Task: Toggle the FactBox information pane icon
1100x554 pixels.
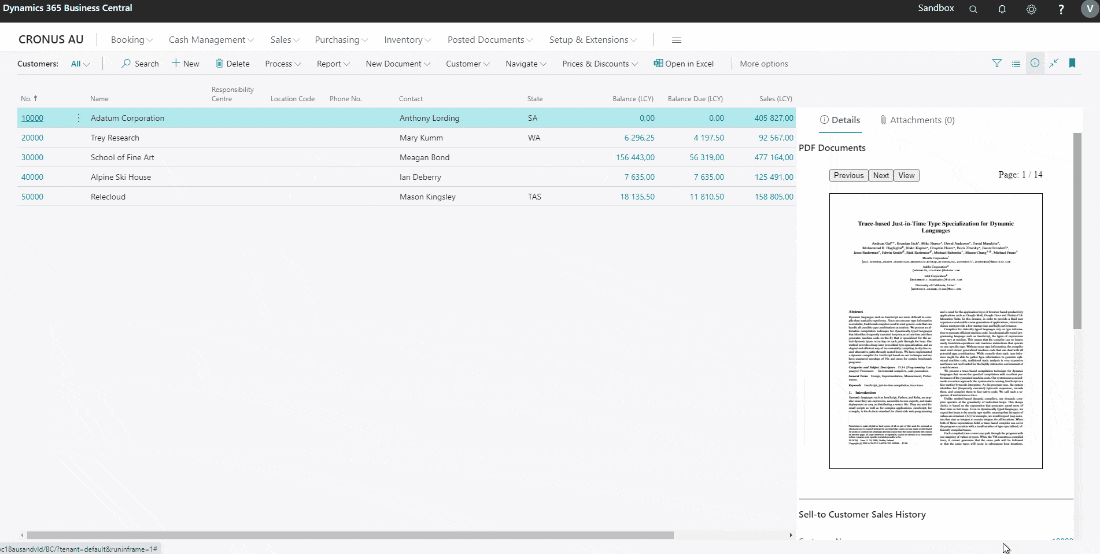Action: [1034, 63]
